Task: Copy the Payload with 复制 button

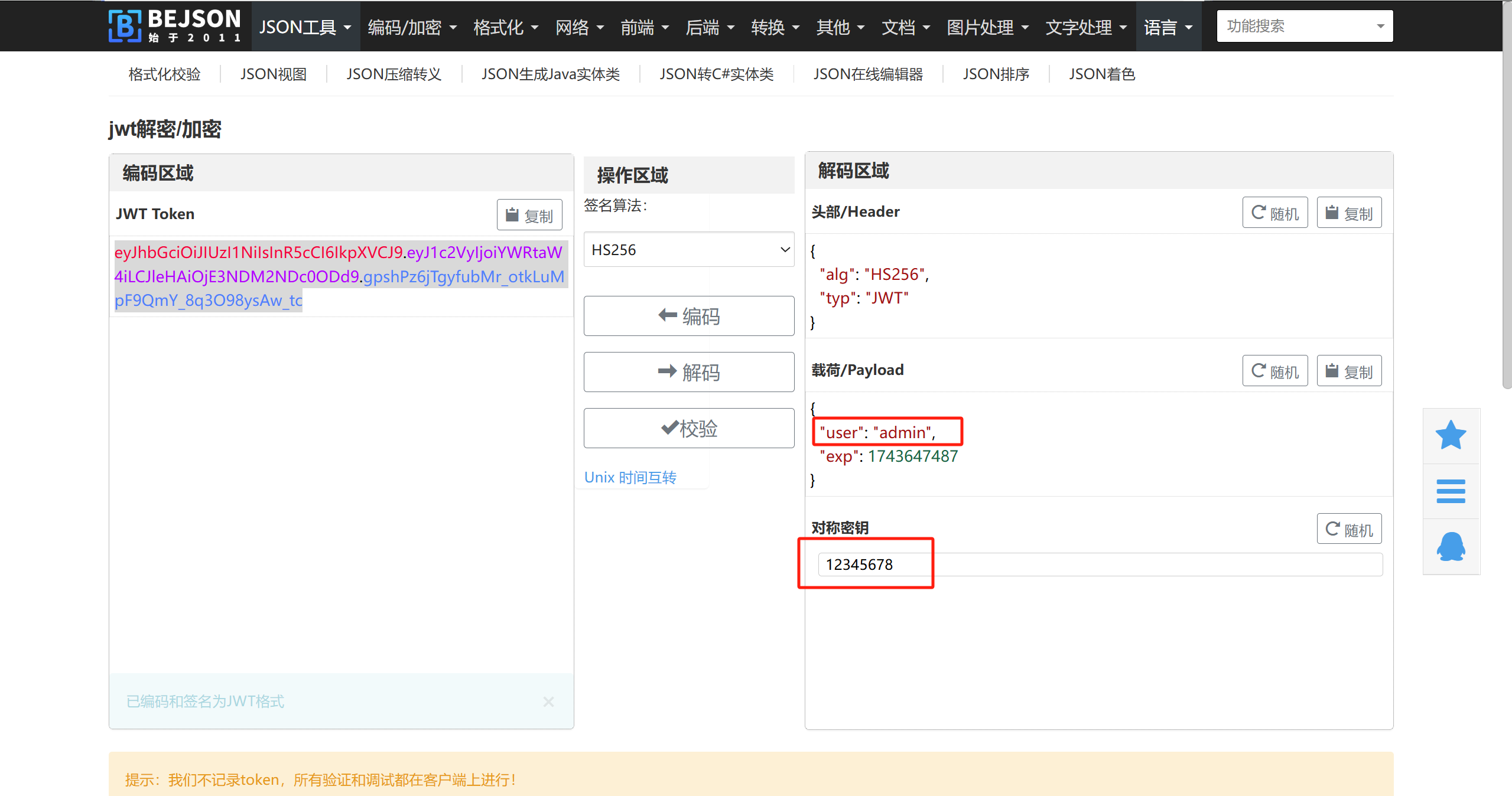Action: pos(1349,371)
